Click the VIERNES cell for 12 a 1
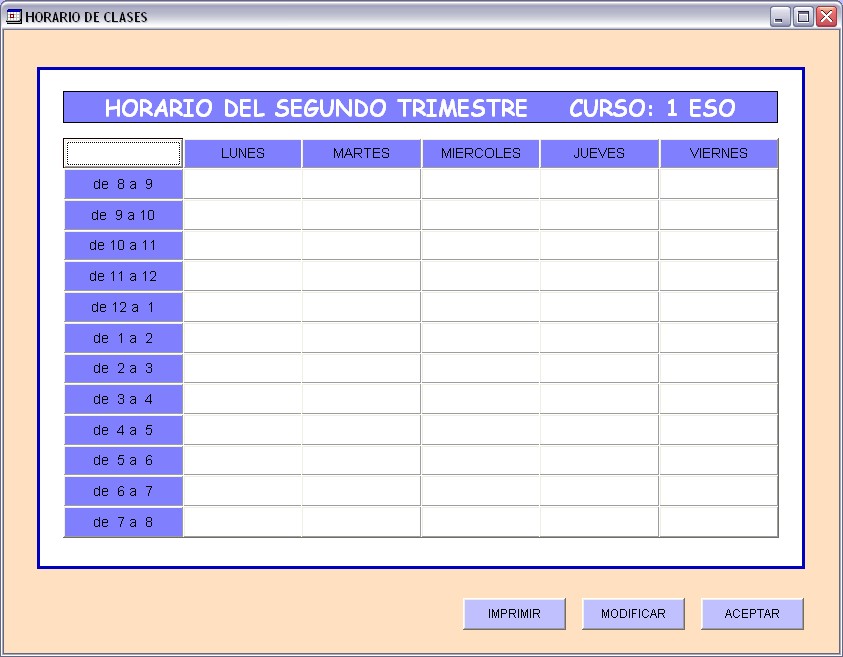 [719, 308]
